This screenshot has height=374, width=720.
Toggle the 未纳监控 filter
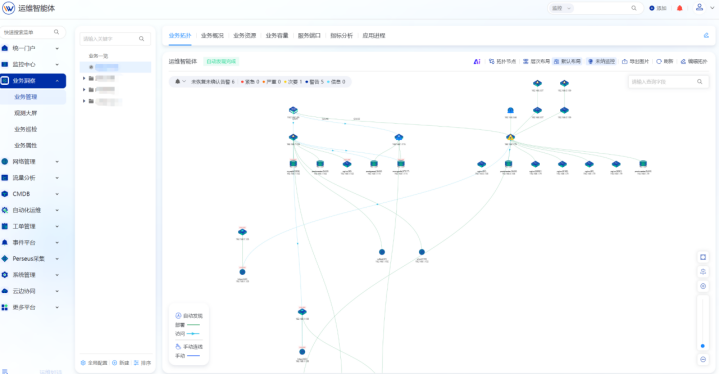(x=601, y=62)
